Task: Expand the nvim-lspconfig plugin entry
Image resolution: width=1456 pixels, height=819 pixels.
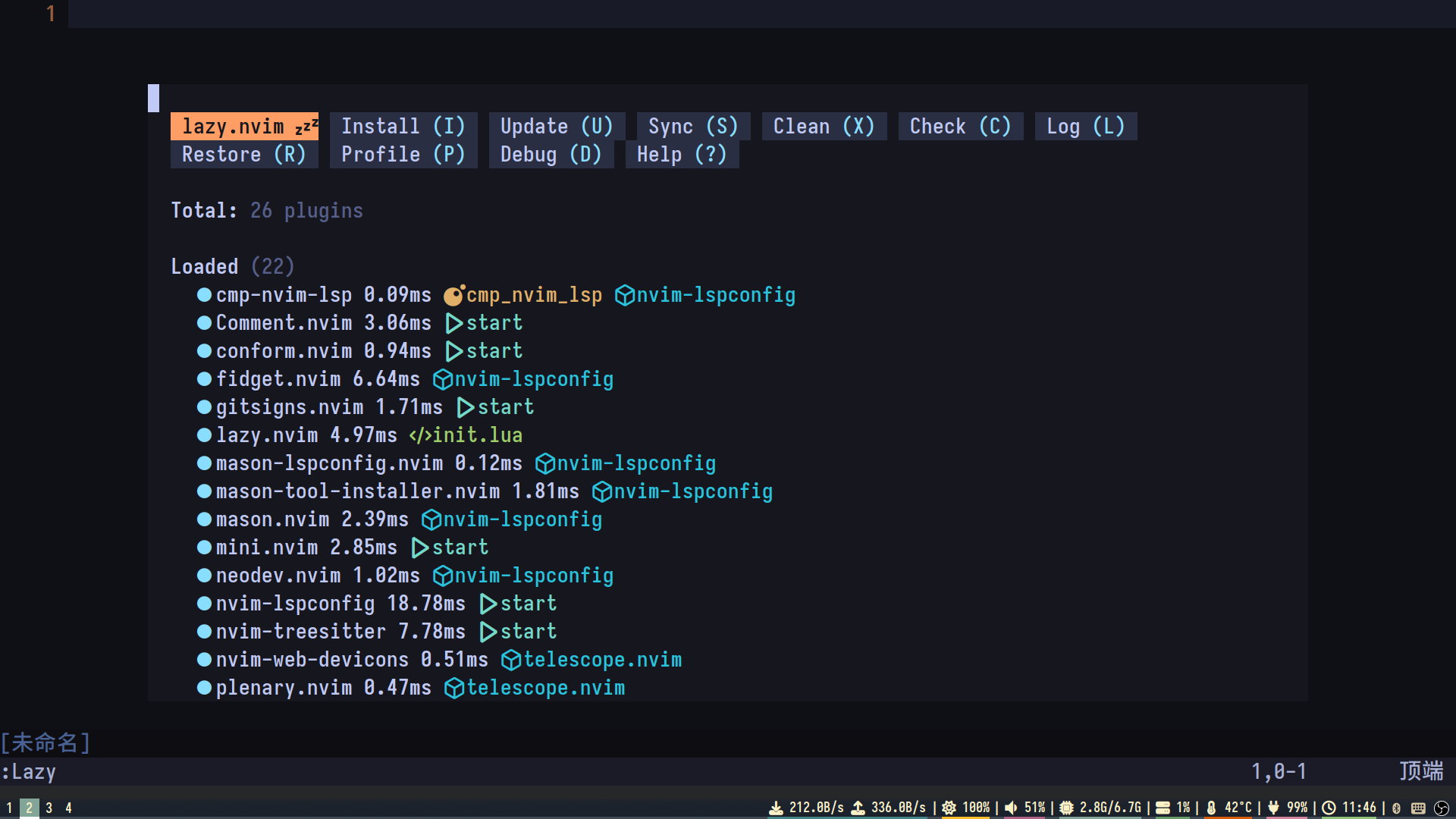Action: (295, 604)
